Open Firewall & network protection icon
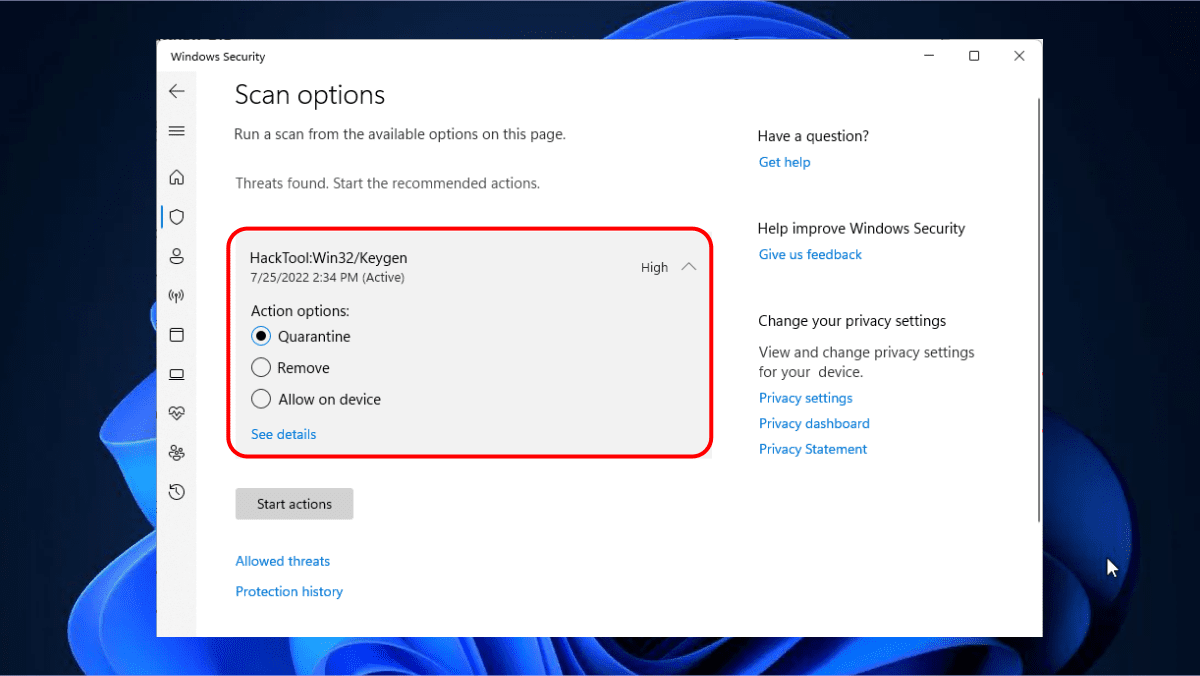This screenshot has width=1200, height=676. 177,296
